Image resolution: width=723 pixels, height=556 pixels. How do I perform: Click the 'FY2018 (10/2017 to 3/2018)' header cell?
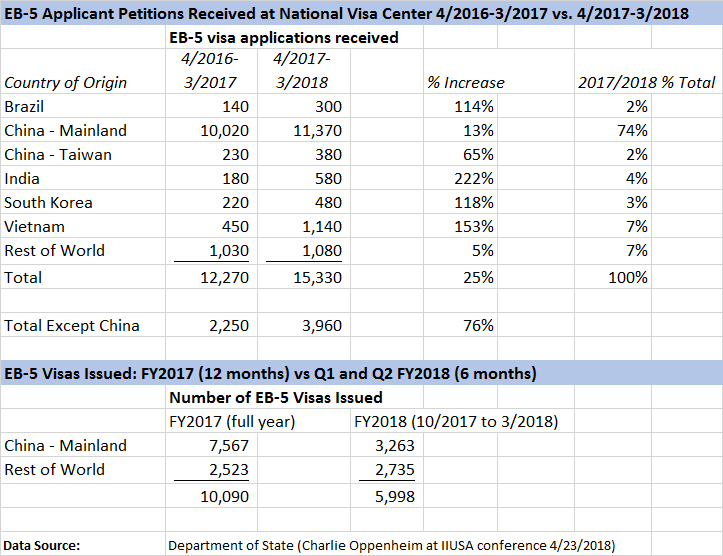point(459,421)
